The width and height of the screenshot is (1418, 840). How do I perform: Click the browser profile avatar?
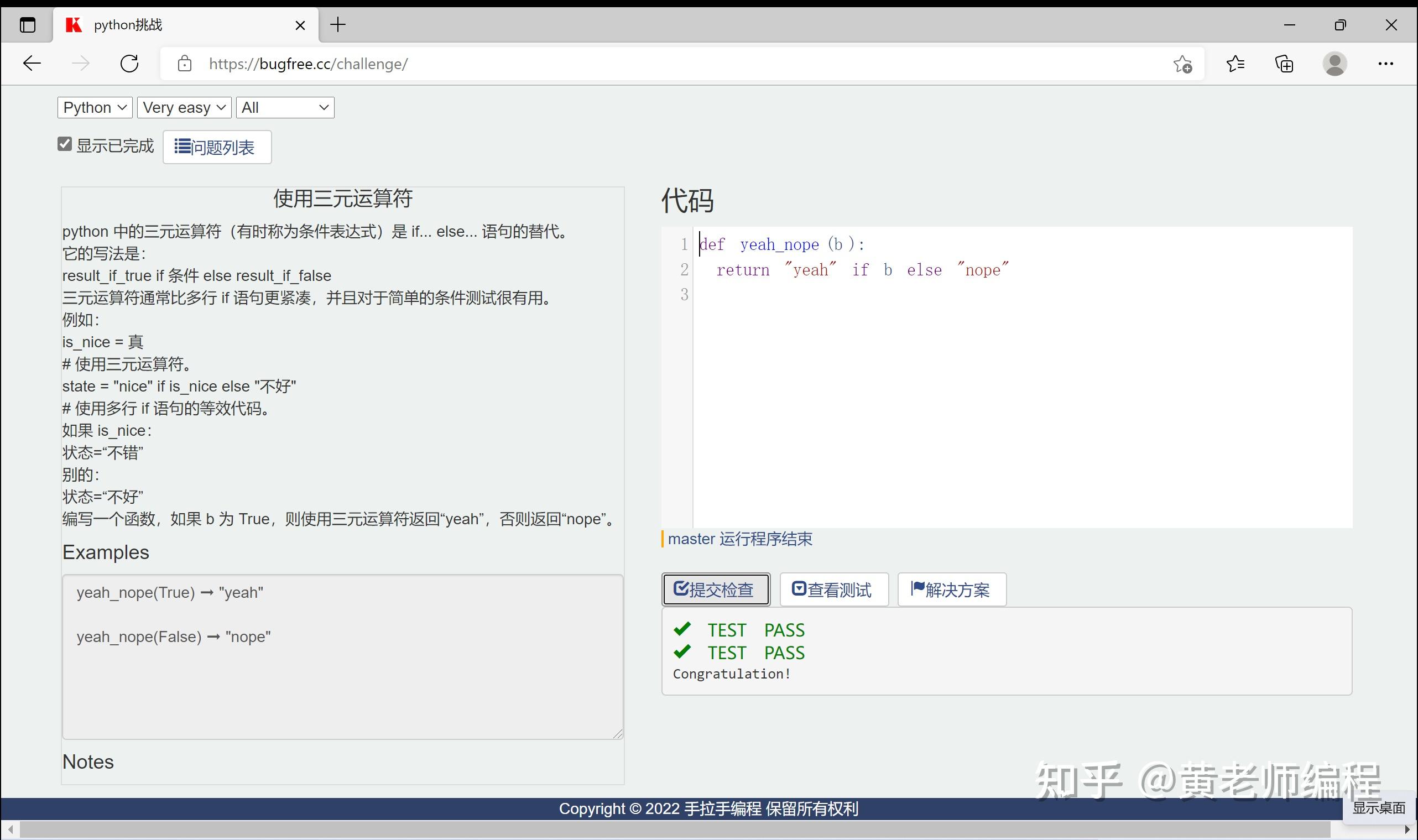click(x=1334, y=64)
